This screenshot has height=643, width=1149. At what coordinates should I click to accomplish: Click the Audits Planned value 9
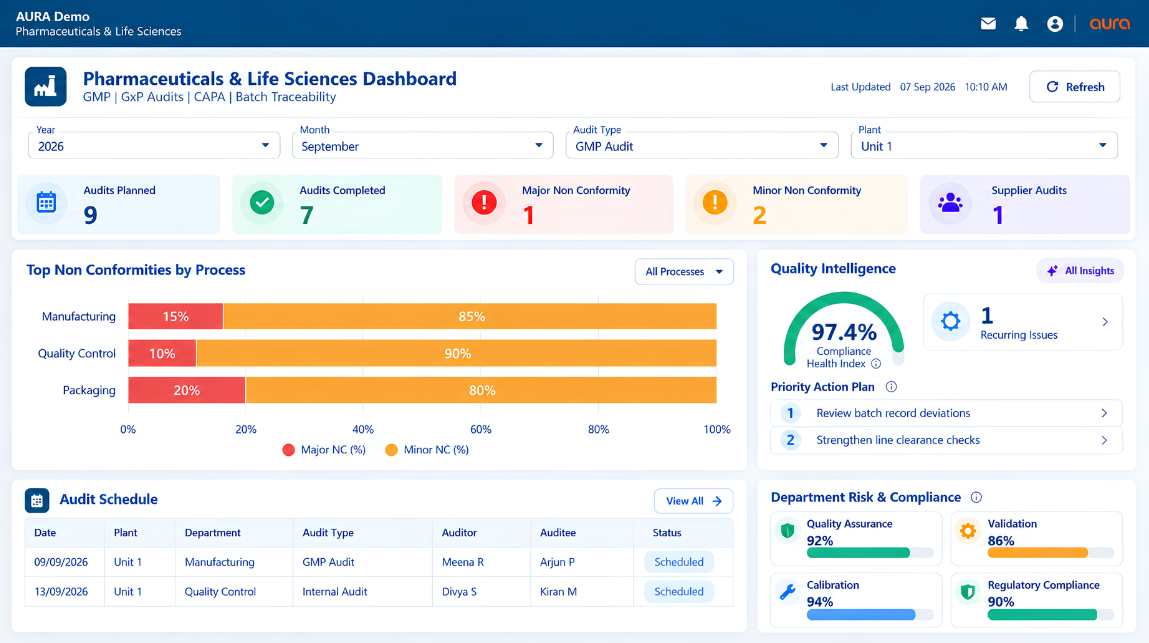tap(90, 215)
